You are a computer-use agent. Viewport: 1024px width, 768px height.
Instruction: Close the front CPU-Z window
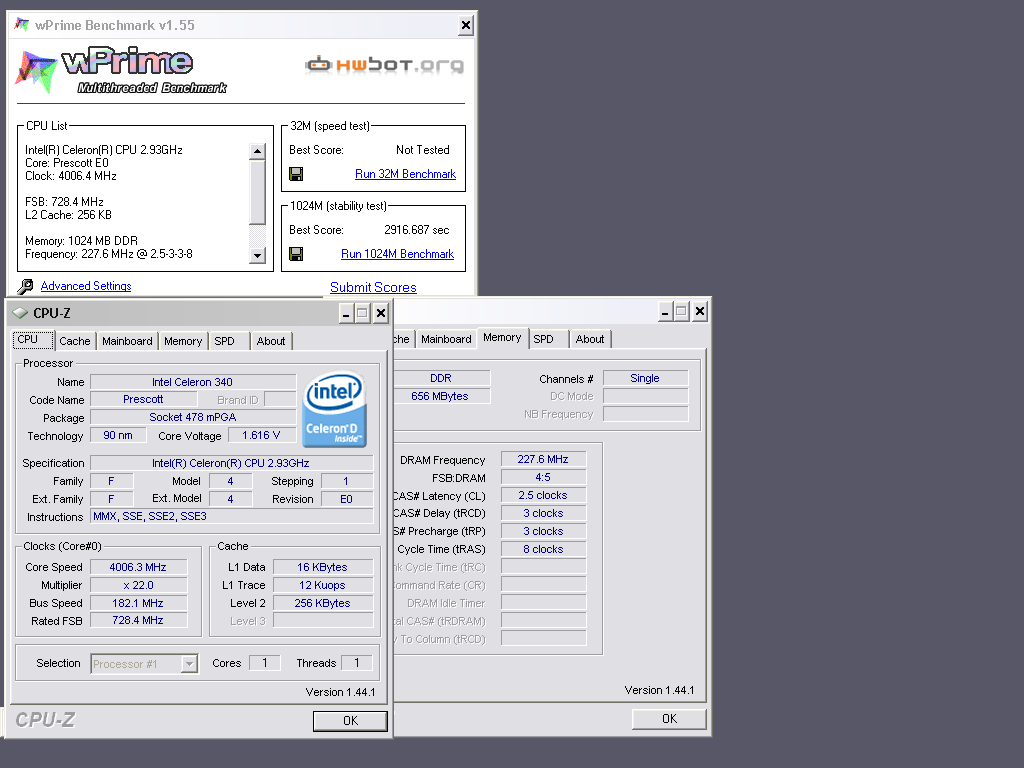click(x=381, y=313)
